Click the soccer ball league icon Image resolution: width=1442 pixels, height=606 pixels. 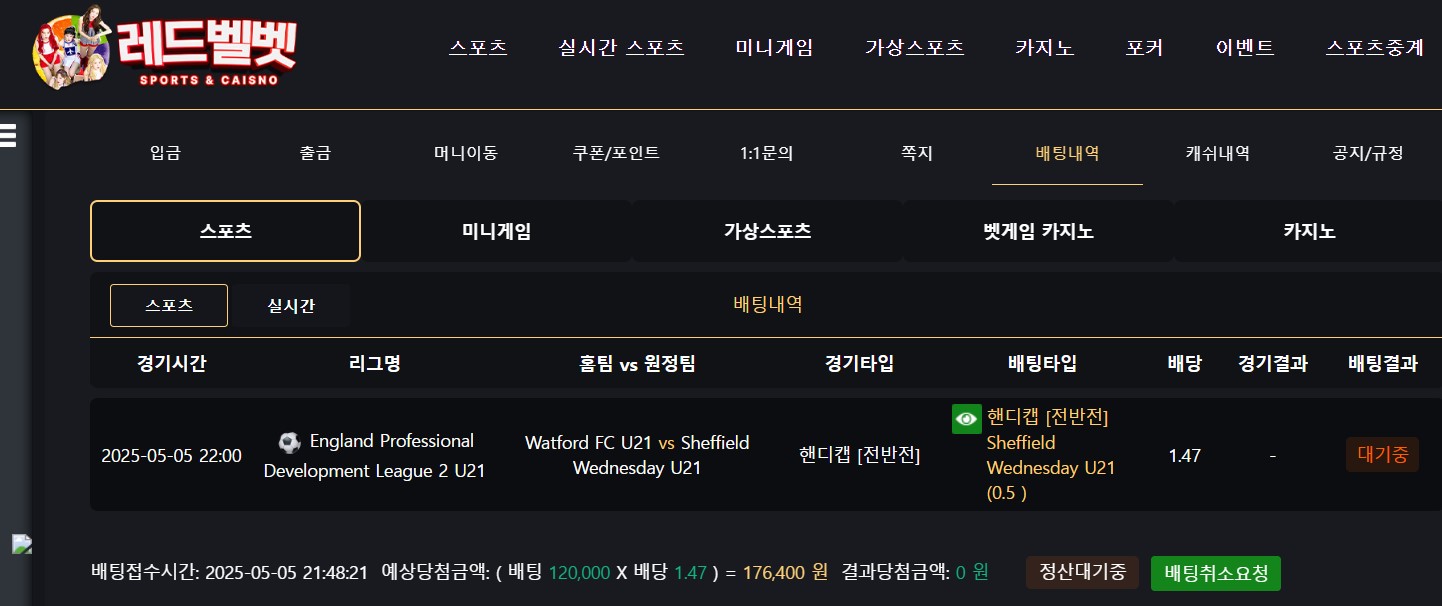[289, 442]
